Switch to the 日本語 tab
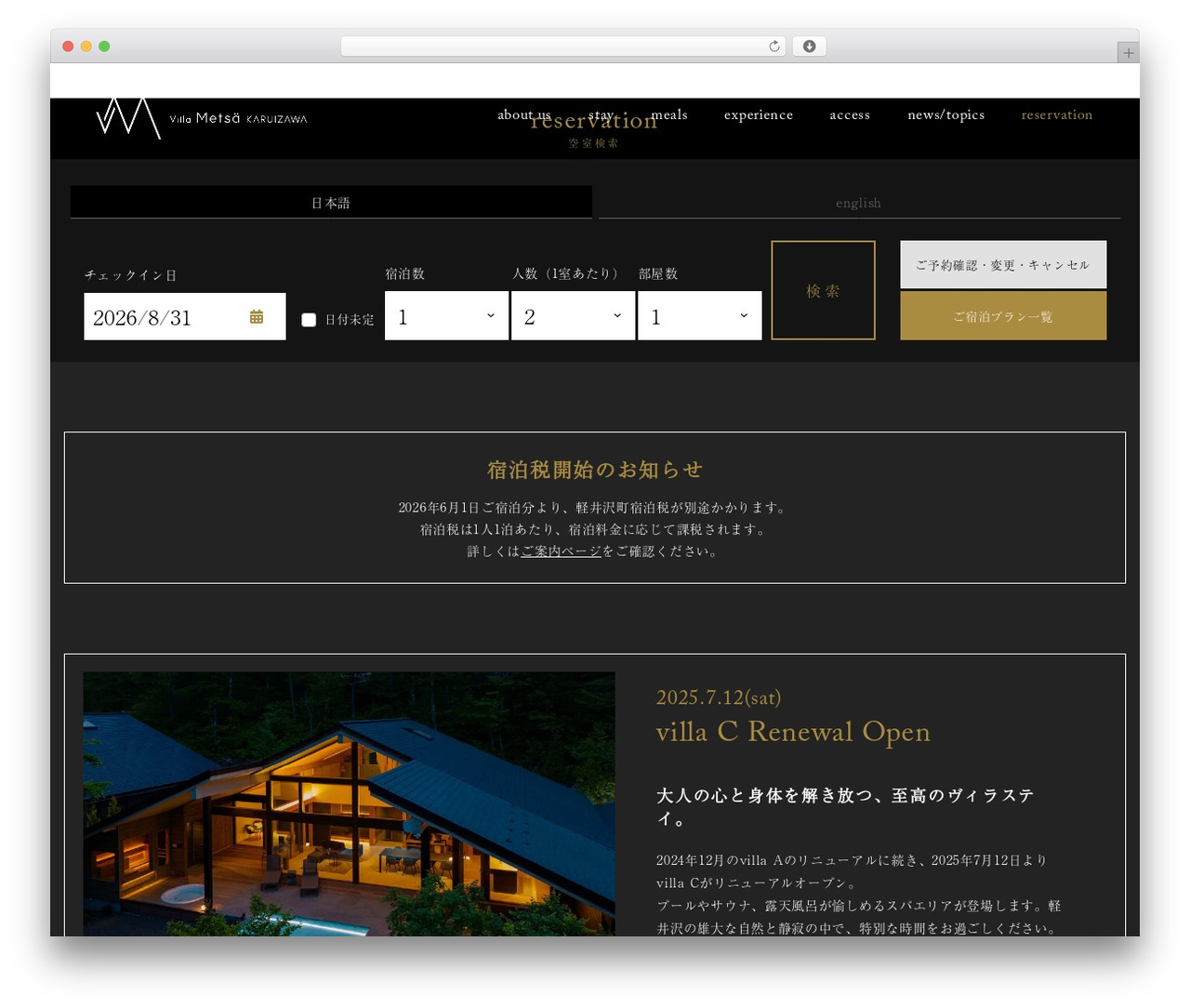This screenshot has width=1190, height=1008. 331,203
